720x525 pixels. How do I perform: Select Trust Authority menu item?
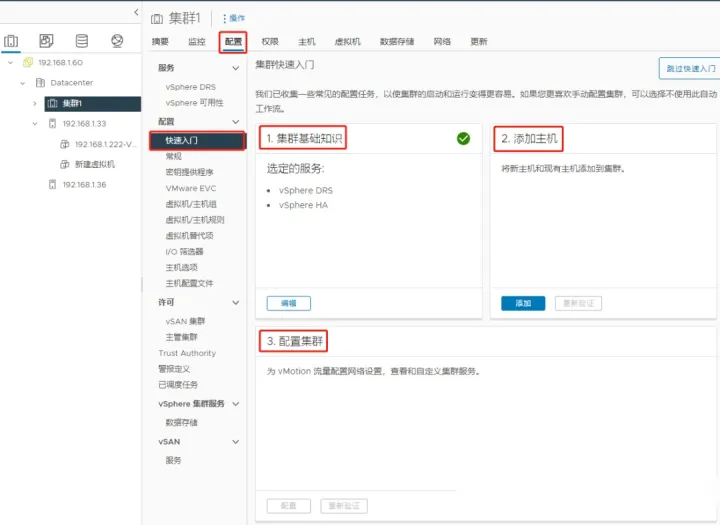click(187, 353)
